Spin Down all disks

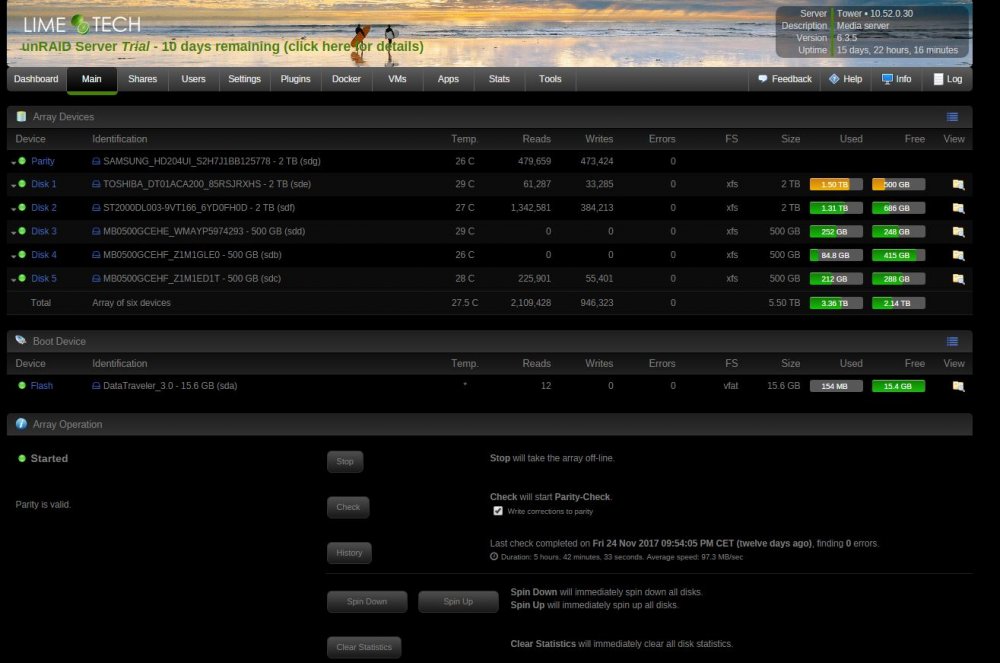[367, 601]
